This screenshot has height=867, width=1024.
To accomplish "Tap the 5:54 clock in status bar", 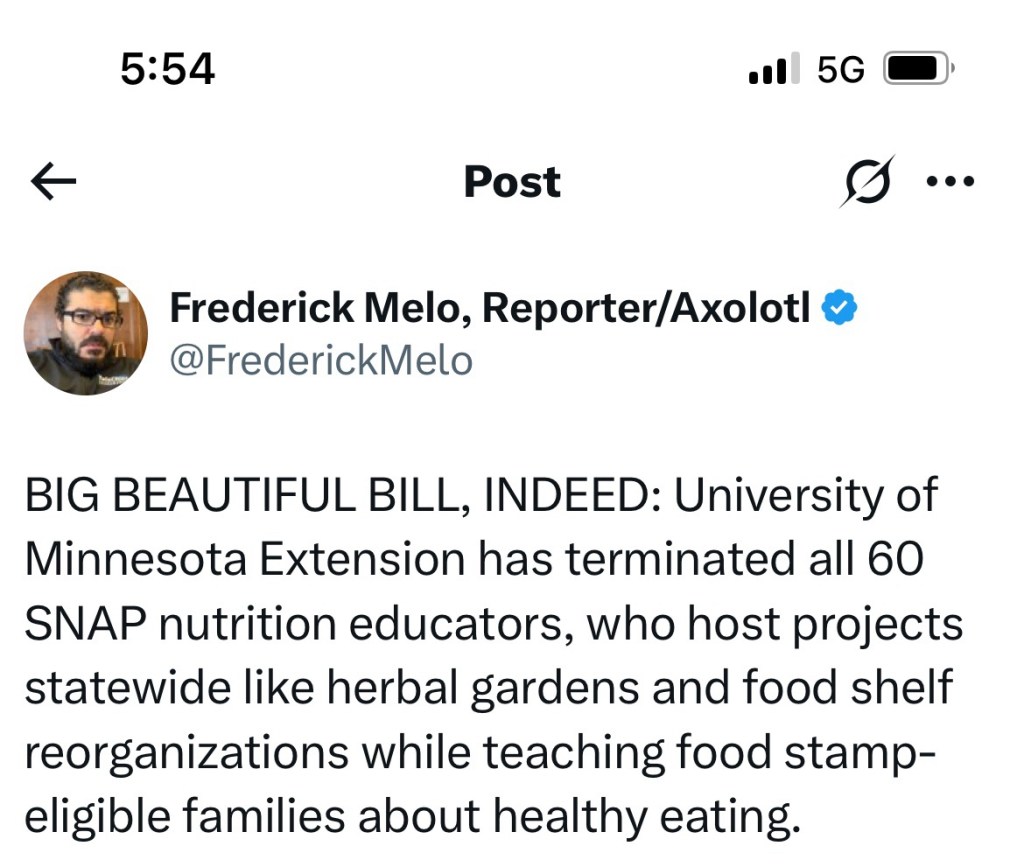I will coord(167,69).
